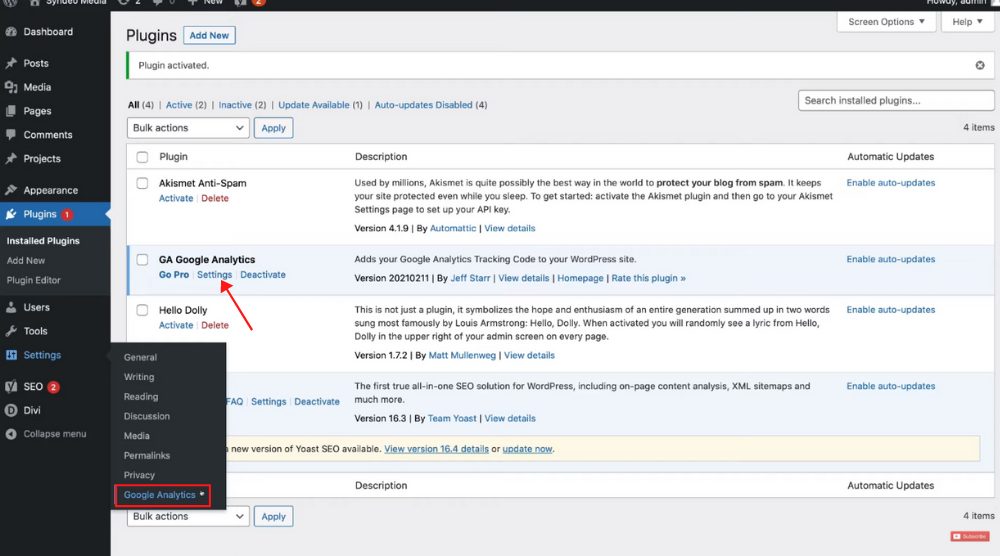Open the top Bulk actions dropdown
The image size is (1000, 556).
[188, 128]
